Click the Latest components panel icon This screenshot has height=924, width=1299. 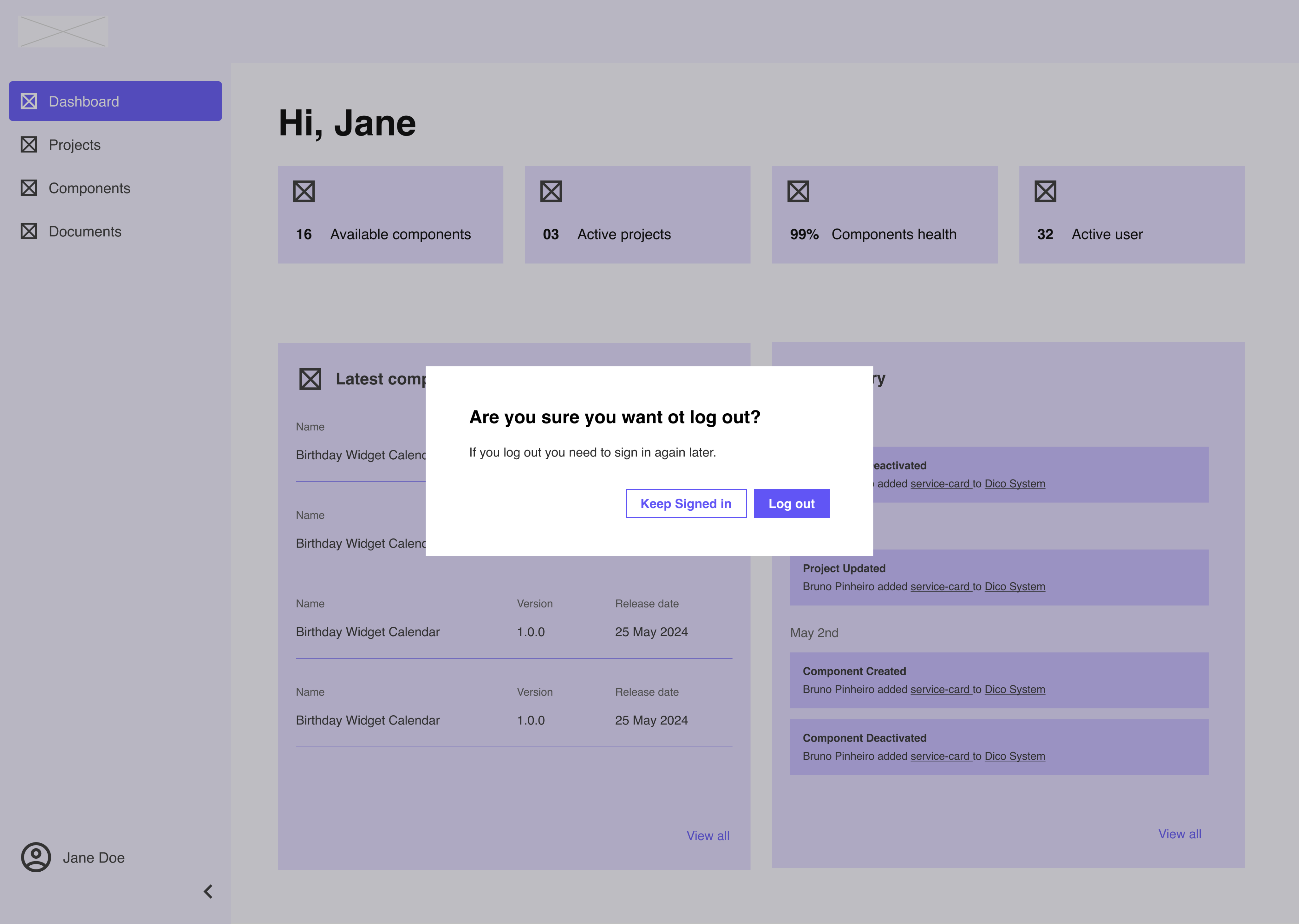tap(310, 379)
